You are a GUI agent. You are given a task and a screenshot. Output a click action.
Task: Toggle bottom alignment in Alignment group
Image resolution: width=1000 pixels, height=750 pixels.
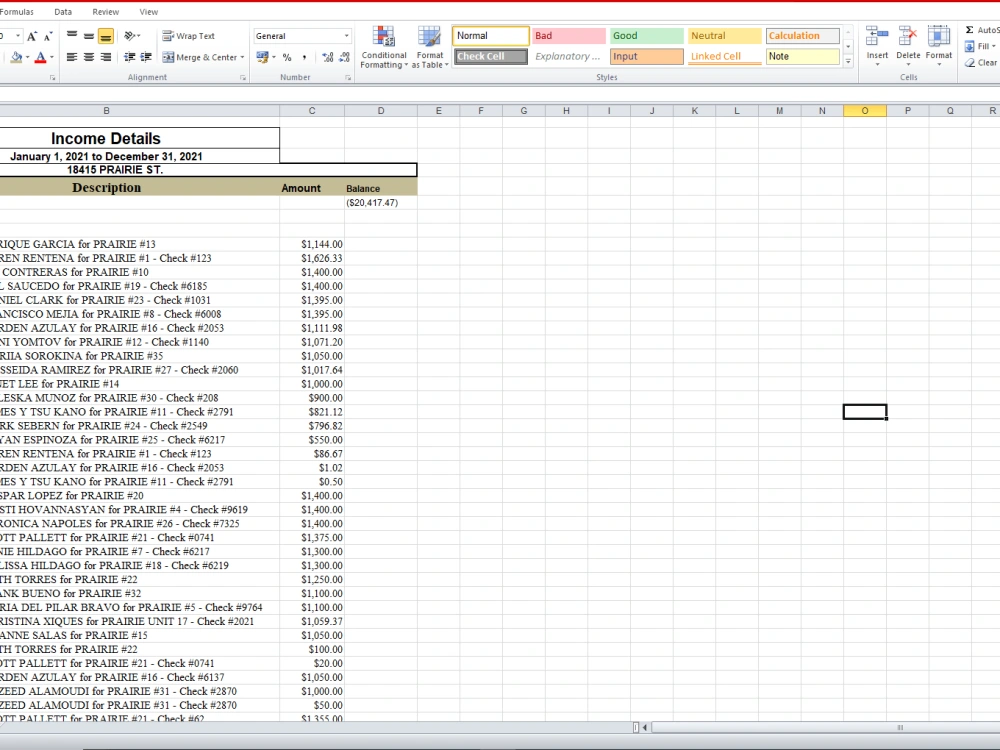pos(104,36)
